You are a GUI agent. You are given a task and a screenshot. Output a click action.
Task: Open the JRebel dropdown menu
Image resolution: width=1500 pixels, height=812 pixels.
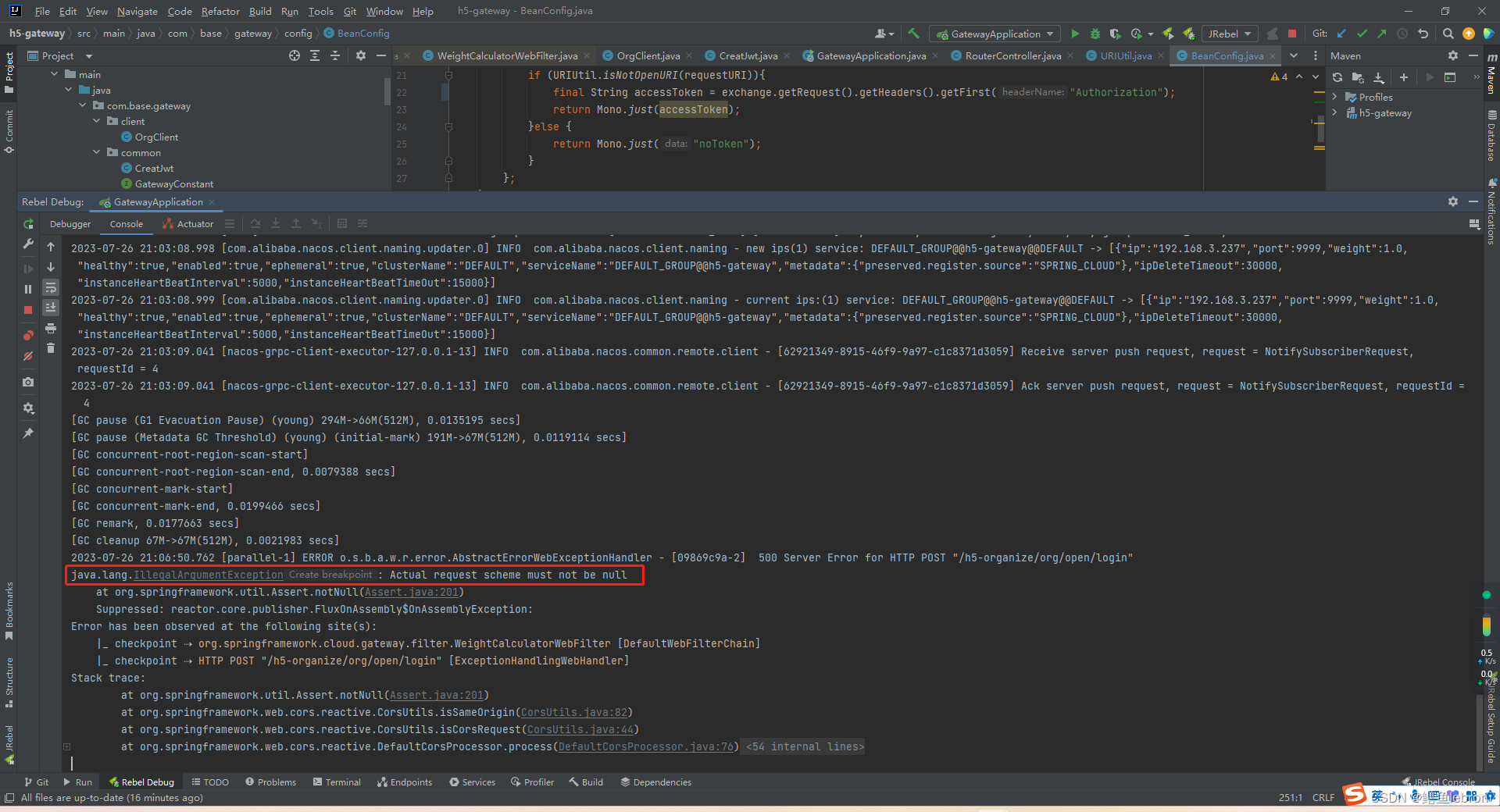tap(1229, 34)
